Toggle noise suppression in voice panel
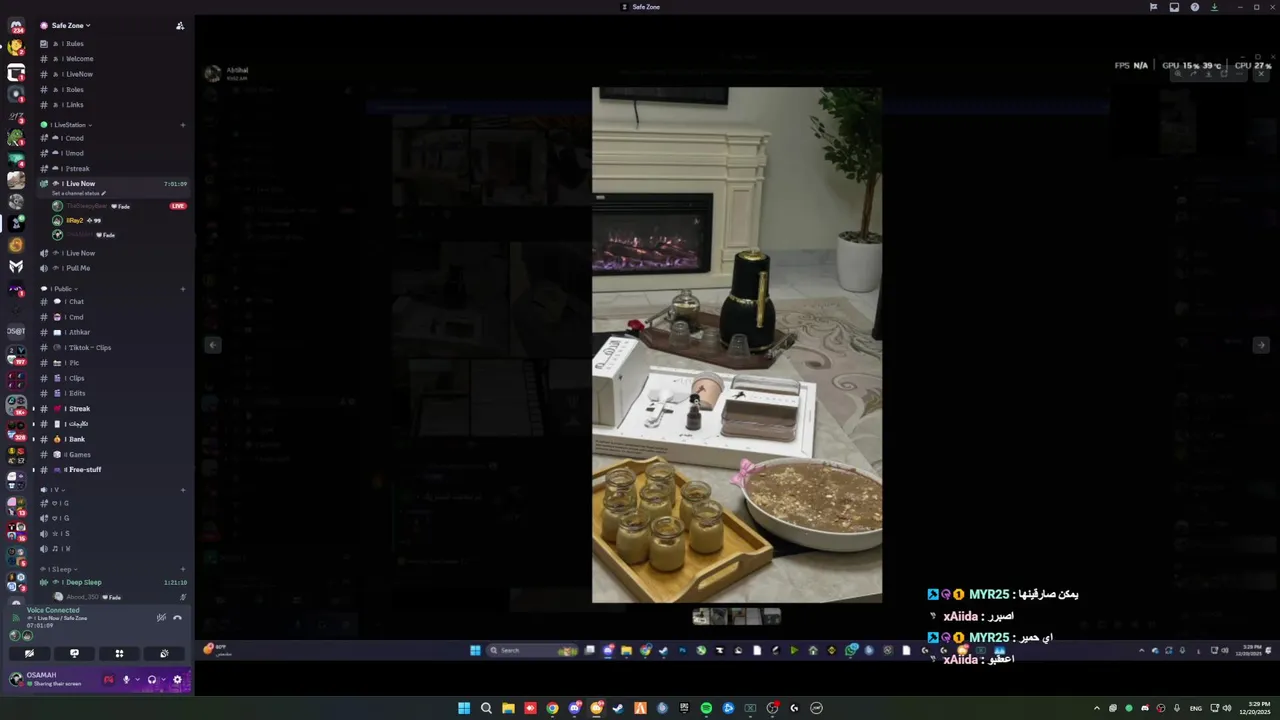 click(x=161, y=617)
